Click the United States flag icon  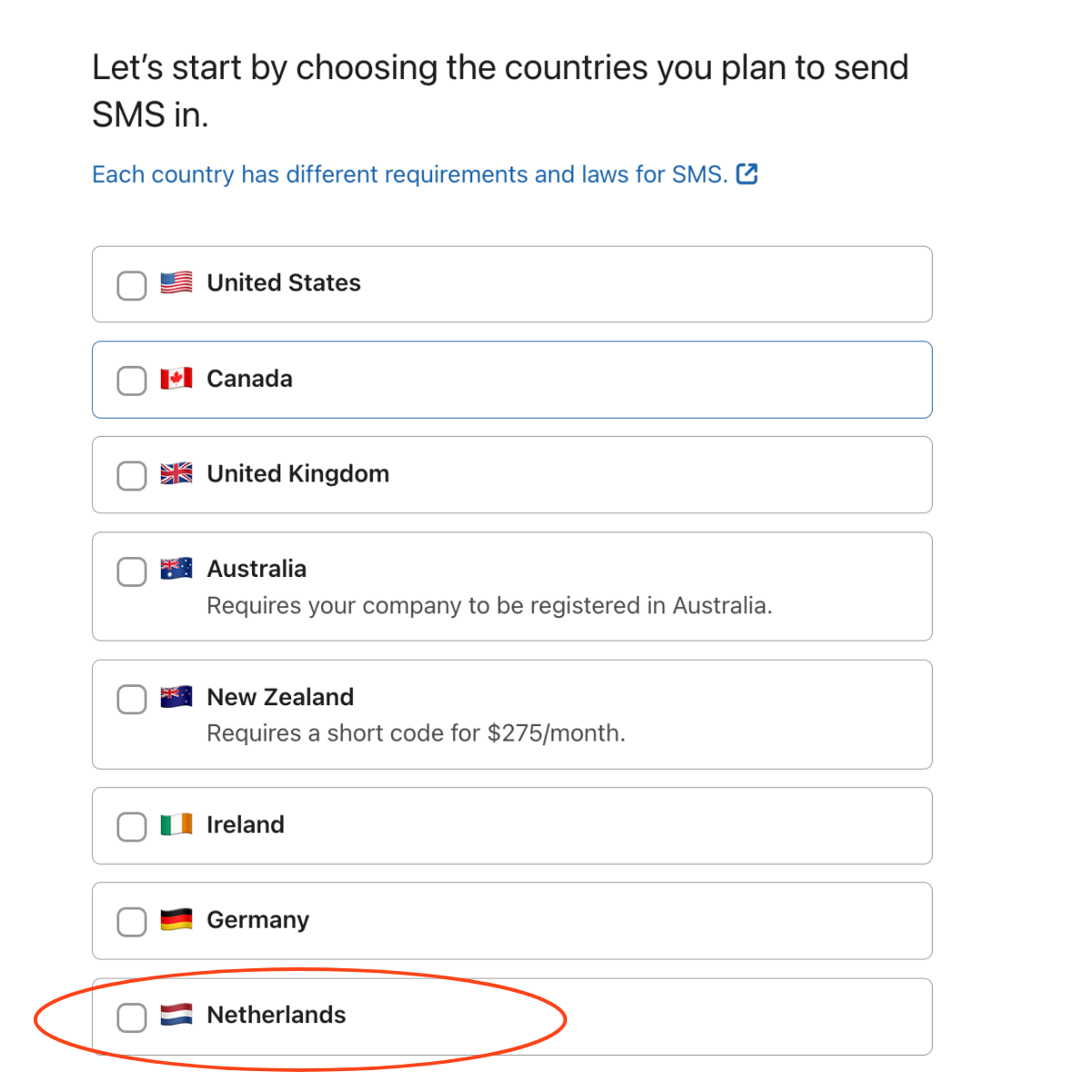pyautogui.click(x=177, y=283)
